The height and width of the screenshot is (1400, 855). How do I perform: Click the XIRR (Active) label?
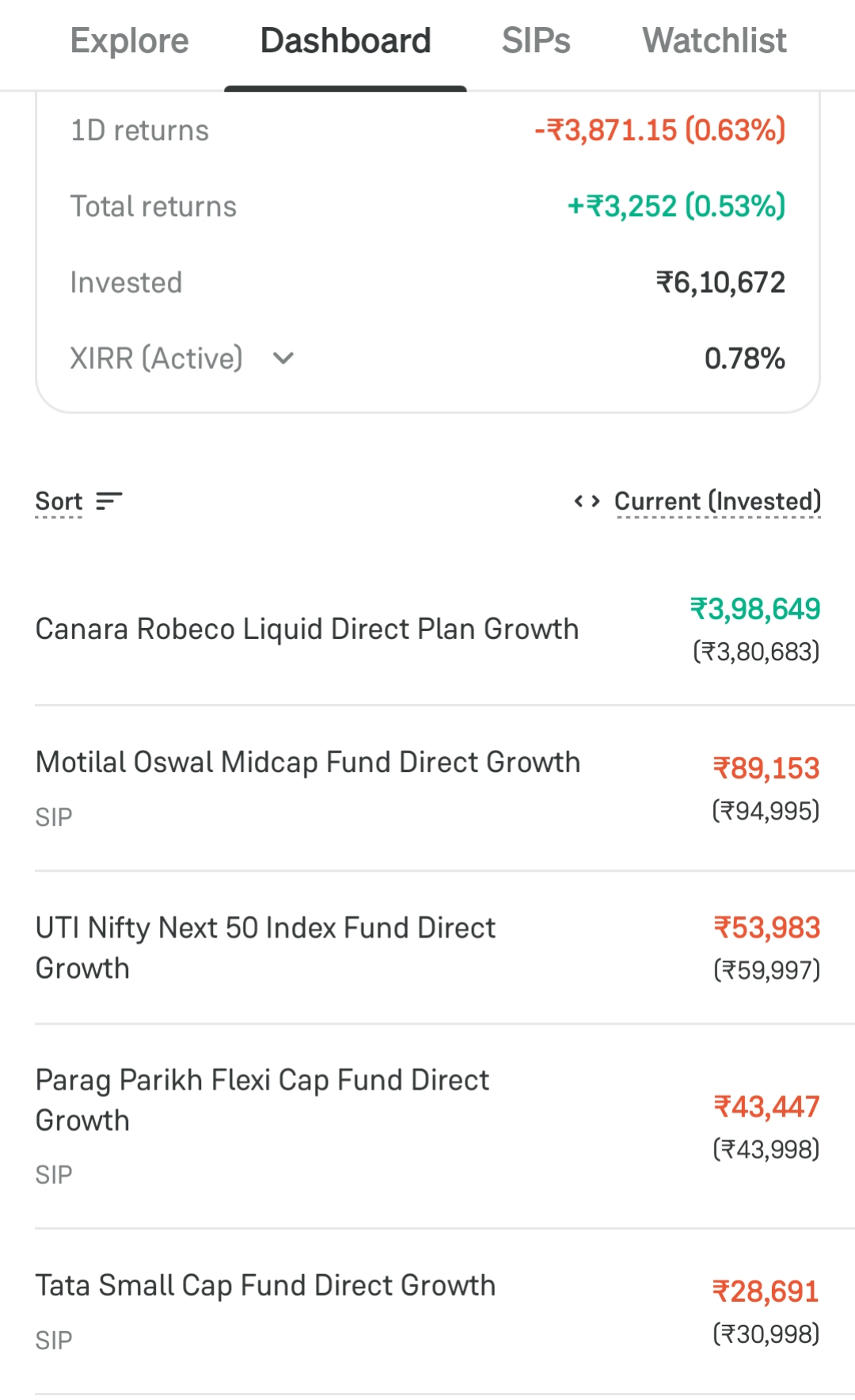coord(157,359)
